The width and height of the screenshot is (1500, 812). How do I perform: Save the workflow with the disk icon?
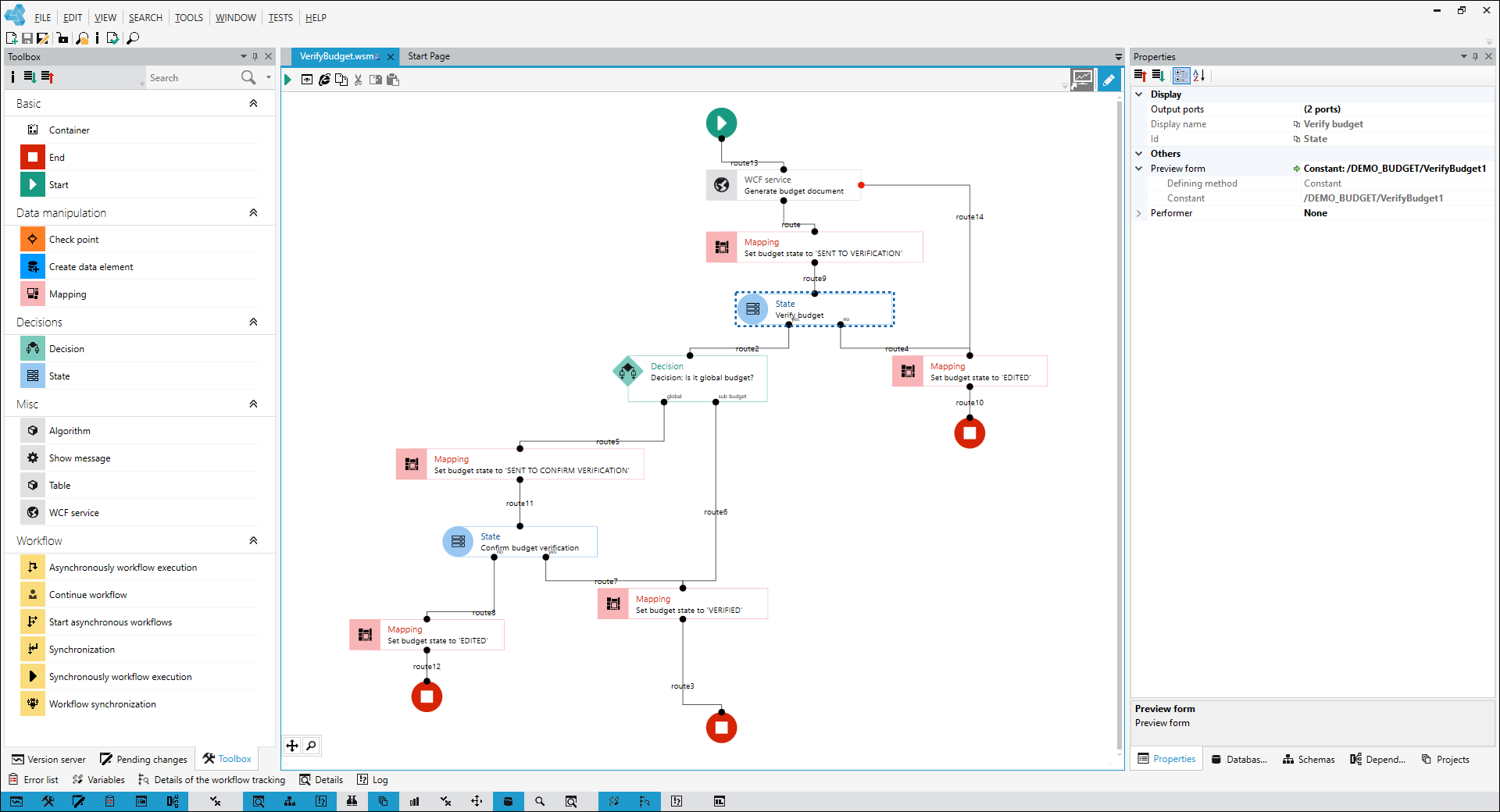click(27, 37)
